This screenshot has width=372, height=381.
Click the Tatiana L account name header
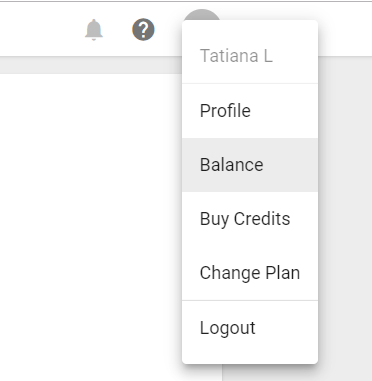[x=236, y=56]
